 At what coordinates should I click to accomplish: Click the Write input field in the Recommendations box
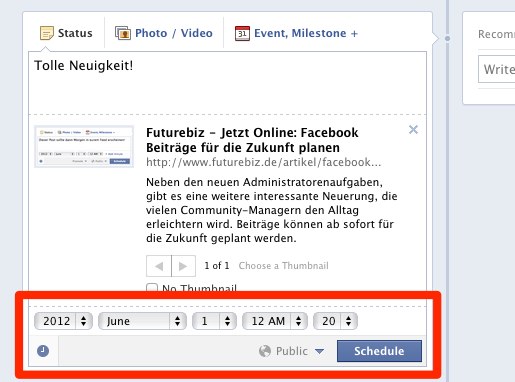[497, 69]
